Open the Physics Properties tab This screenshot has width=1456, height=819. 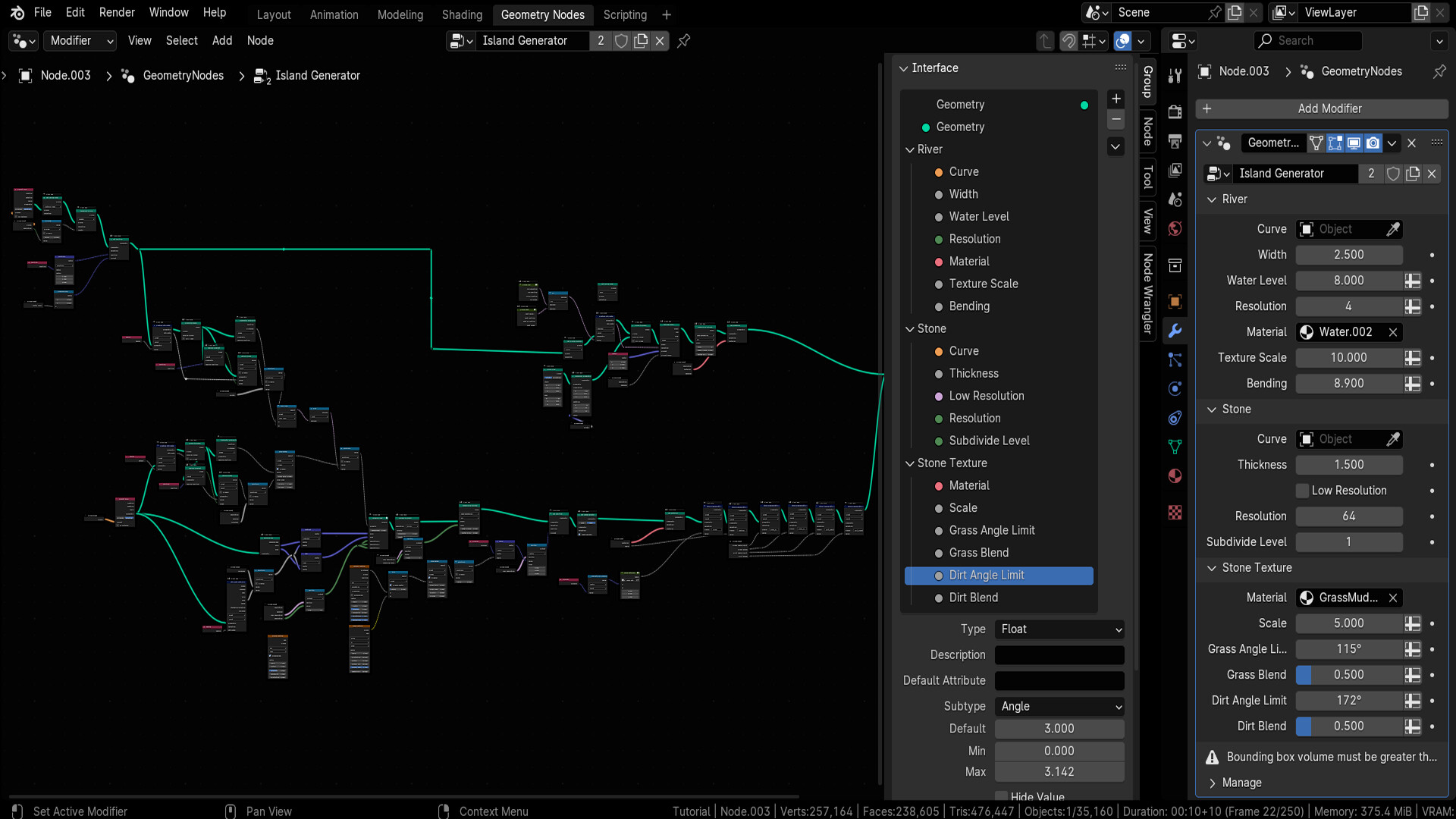coord(1175,388)
